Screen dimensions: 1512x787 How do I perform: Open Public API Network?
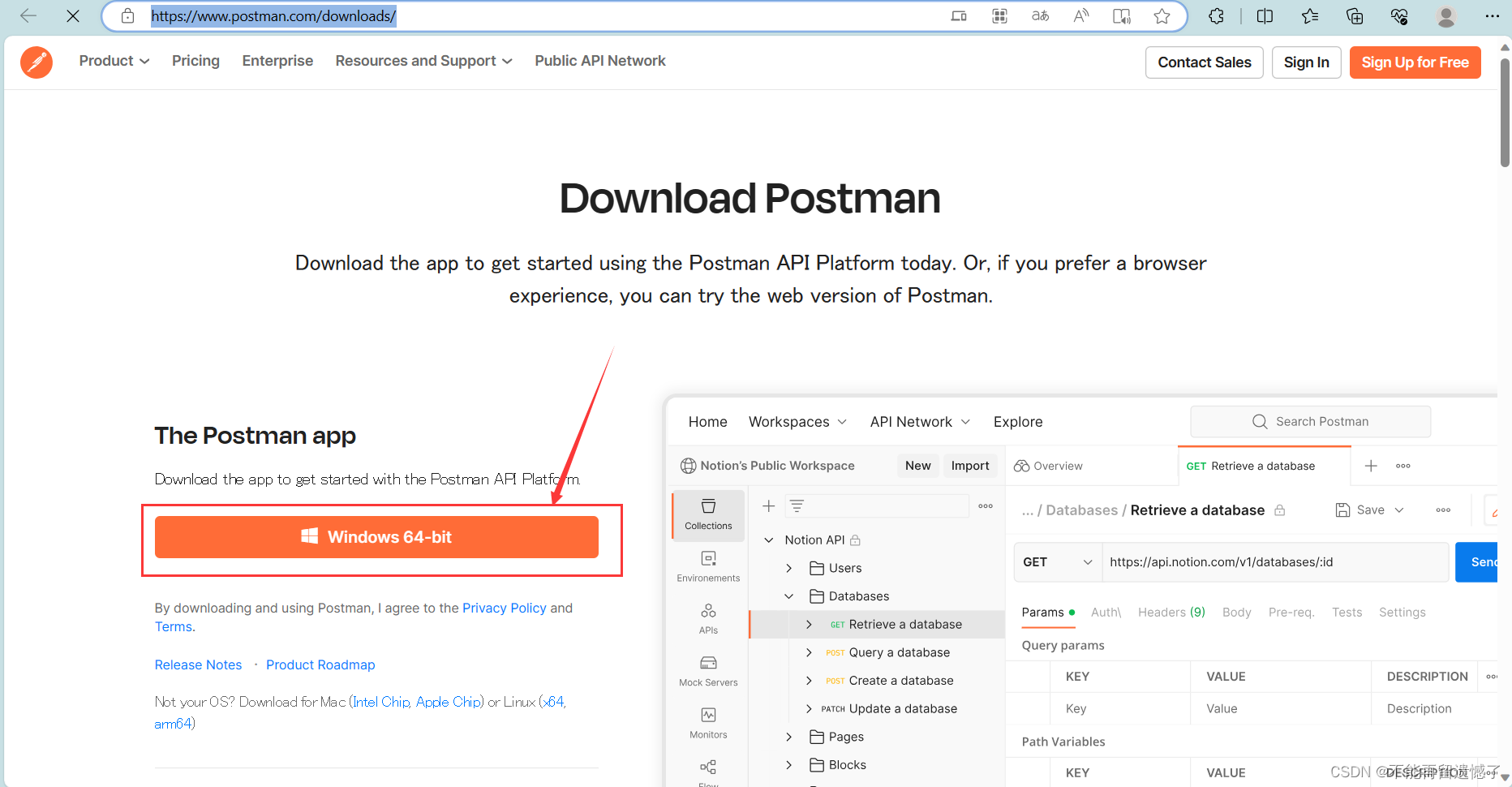(x=600, y=61)
